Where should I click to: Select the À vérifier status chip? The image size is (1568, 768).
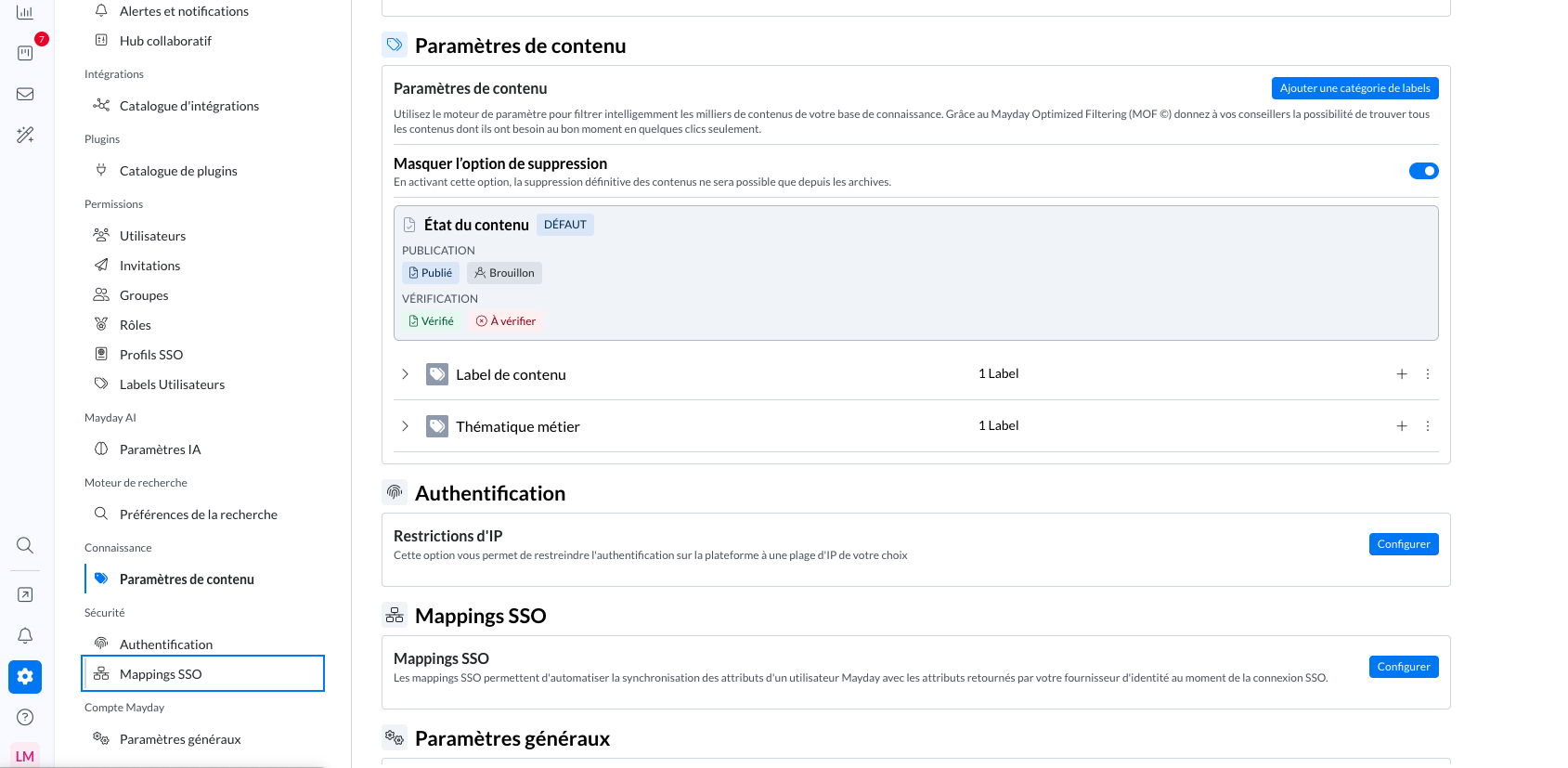tap(506, 321)
